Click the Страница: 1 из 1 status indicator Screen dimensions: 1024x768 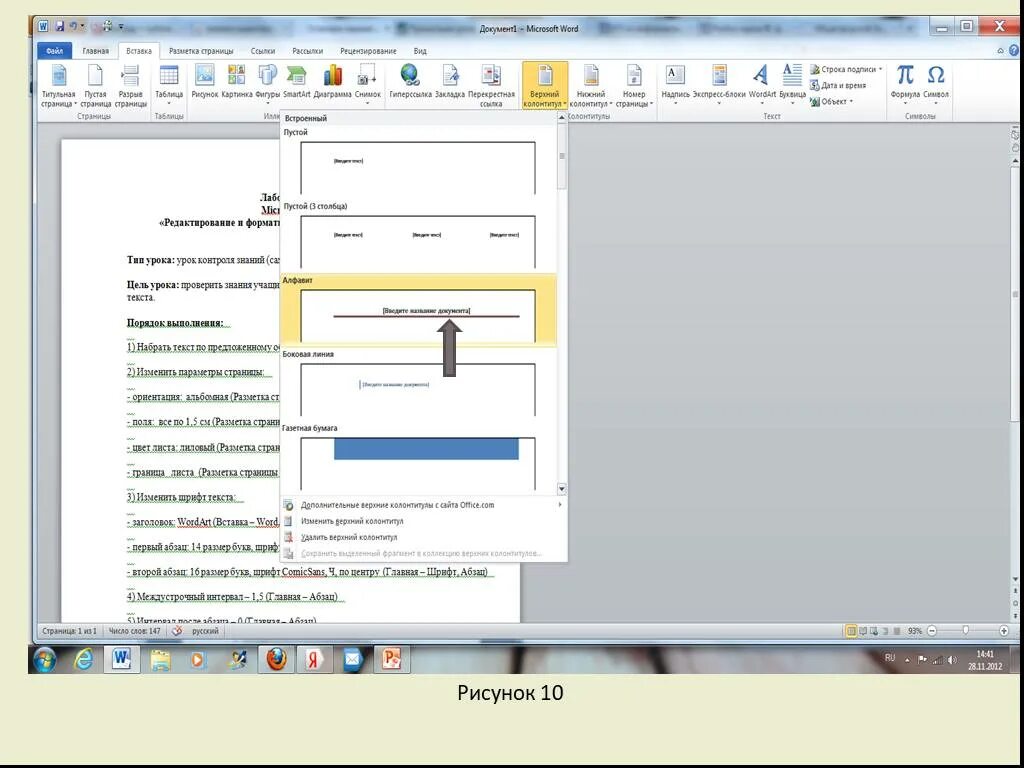(x=69, y=632)
